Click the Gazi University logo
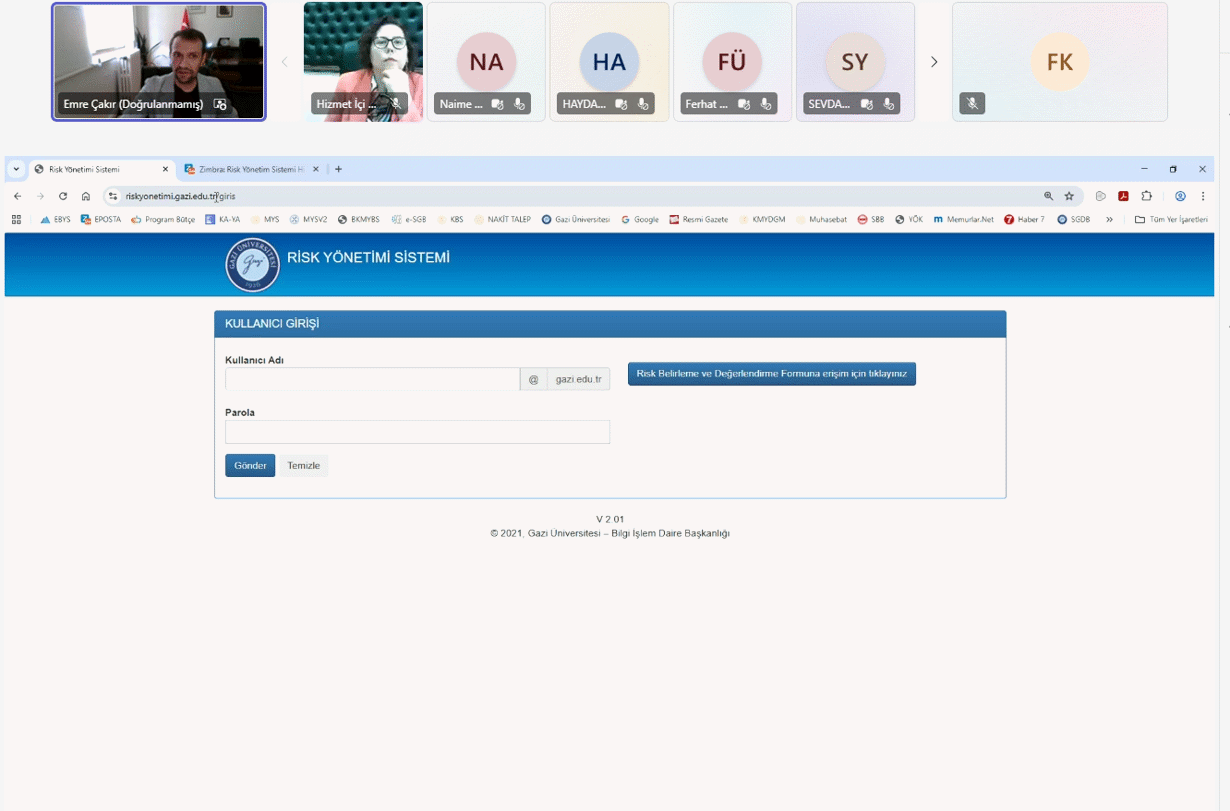The image size is (1230, 811). (x=252, y=265)
